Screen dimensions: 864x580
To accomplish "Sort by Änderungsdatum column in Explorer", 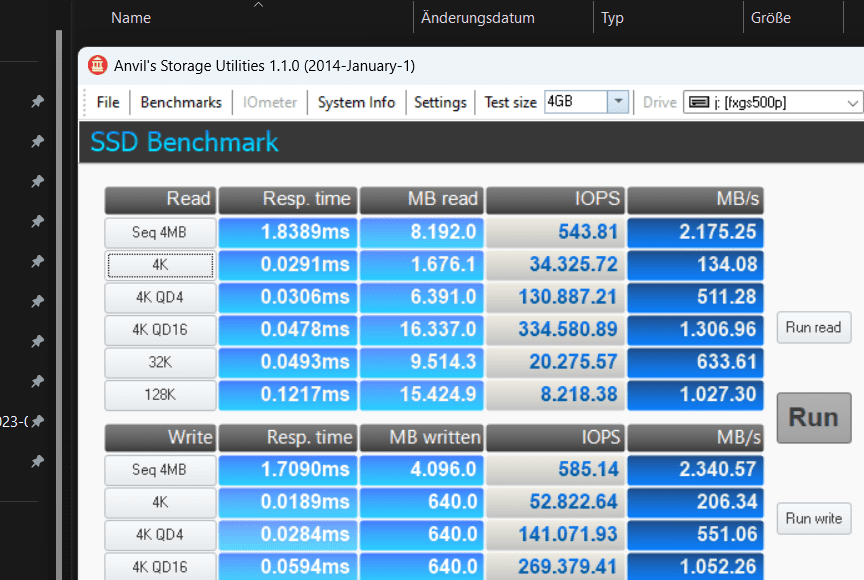I will pos(477,18).
